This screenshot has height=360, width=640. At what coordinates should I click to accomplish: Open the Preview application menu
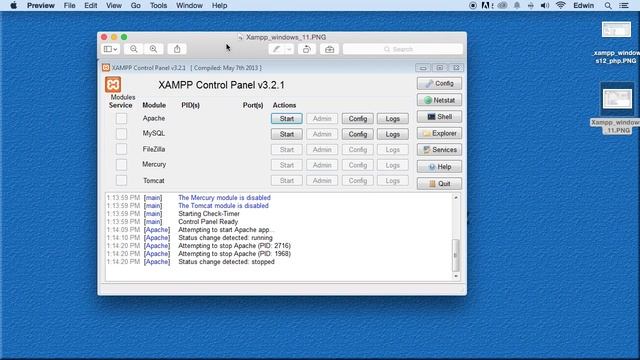[x=41, y=5]
